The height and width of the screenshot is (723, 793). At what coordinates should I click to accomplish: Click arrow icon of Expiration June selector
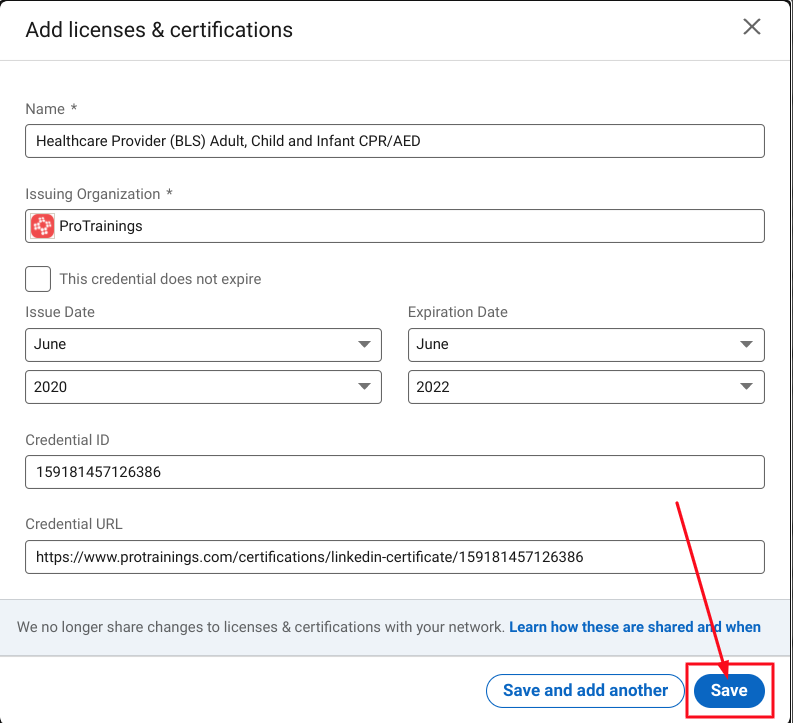click(746, 344)
